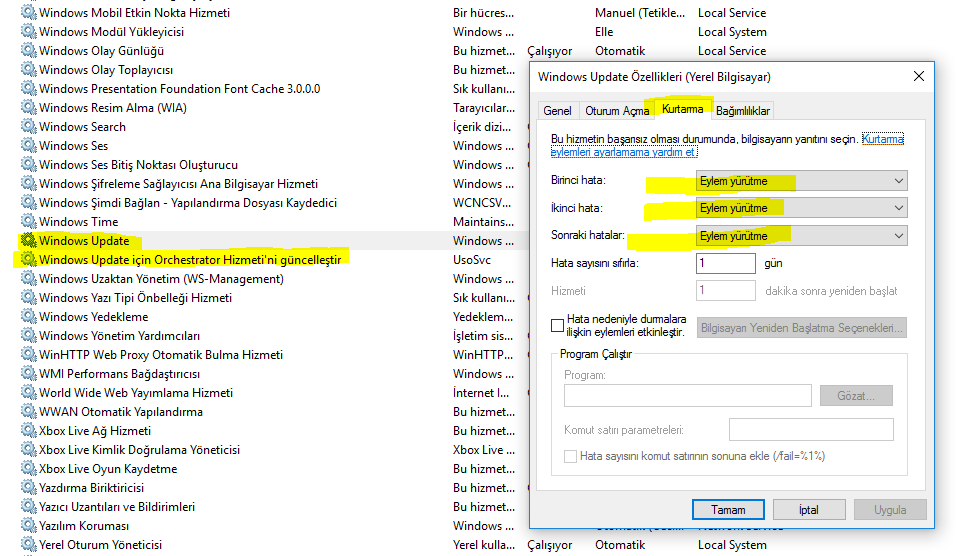
Task: Click gear icon beside Xbox Live Kimlik Doğrulama Yöneticisi
Action: pos(29,449)
